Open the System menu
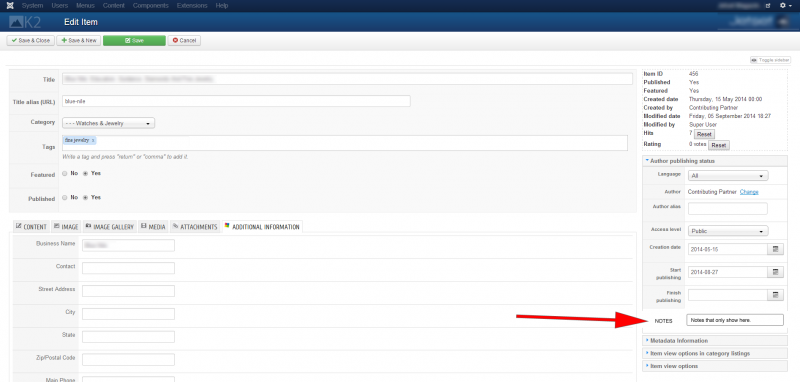Viewport: 800px width, 382px height. 32,6
